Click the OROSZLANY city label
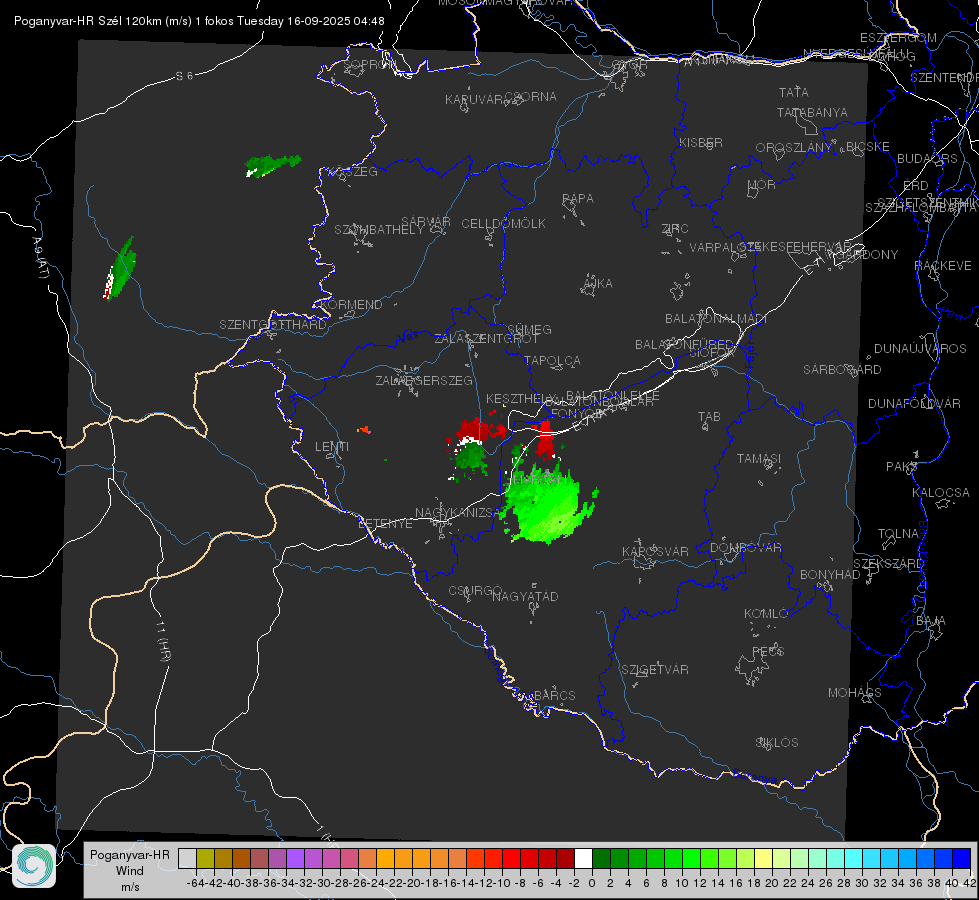Screen dimensions: 979x900 [794, 147]
